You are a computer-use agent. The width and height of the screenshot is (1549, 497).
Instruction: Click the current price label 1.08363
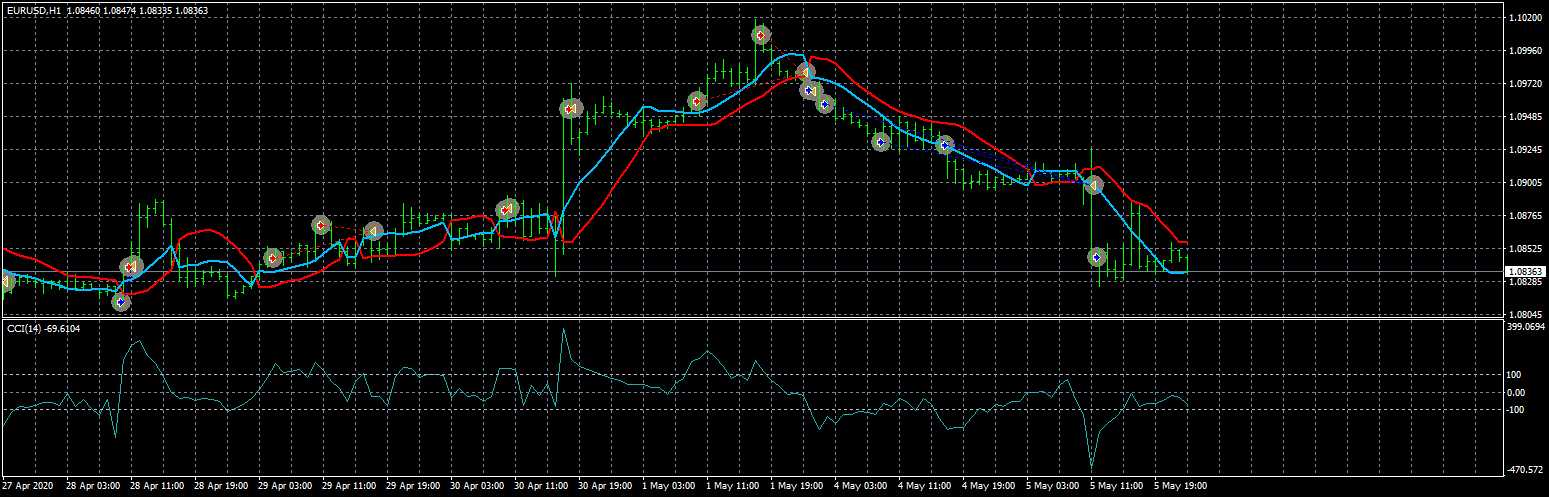coord(1524,271)
